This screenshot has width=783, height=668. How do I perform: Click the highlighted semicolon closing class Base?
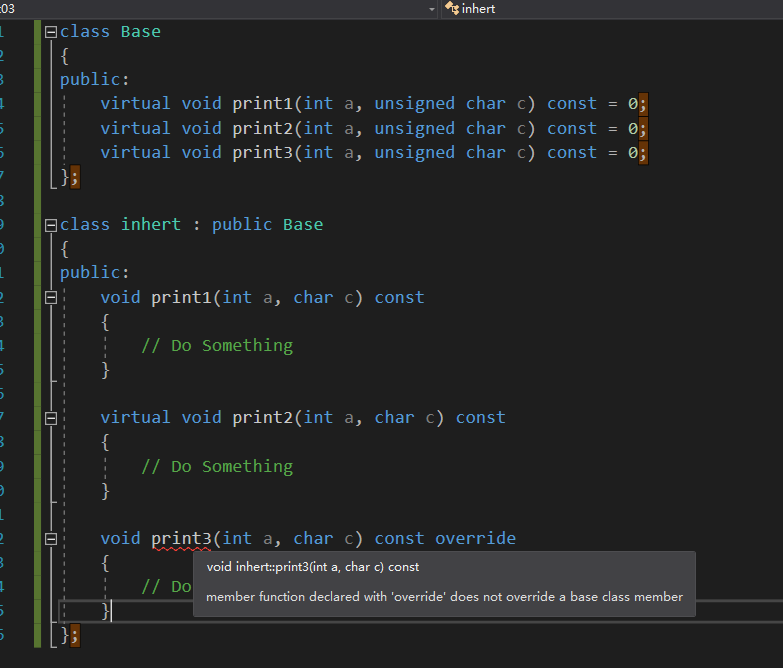click(74, 177)
